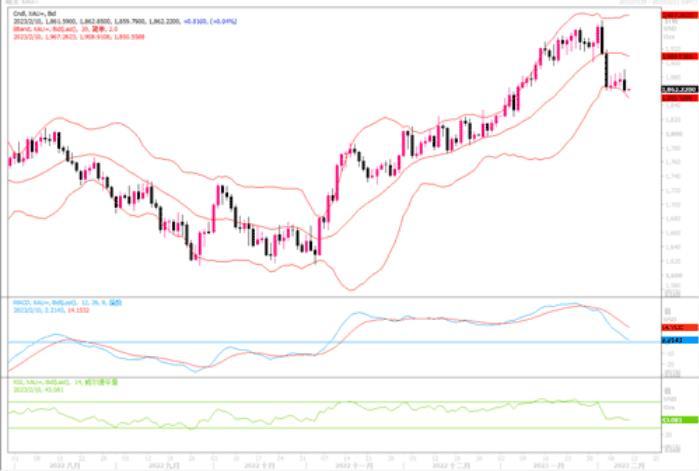Click the large black candle at the January peak drop

[606, 70]
